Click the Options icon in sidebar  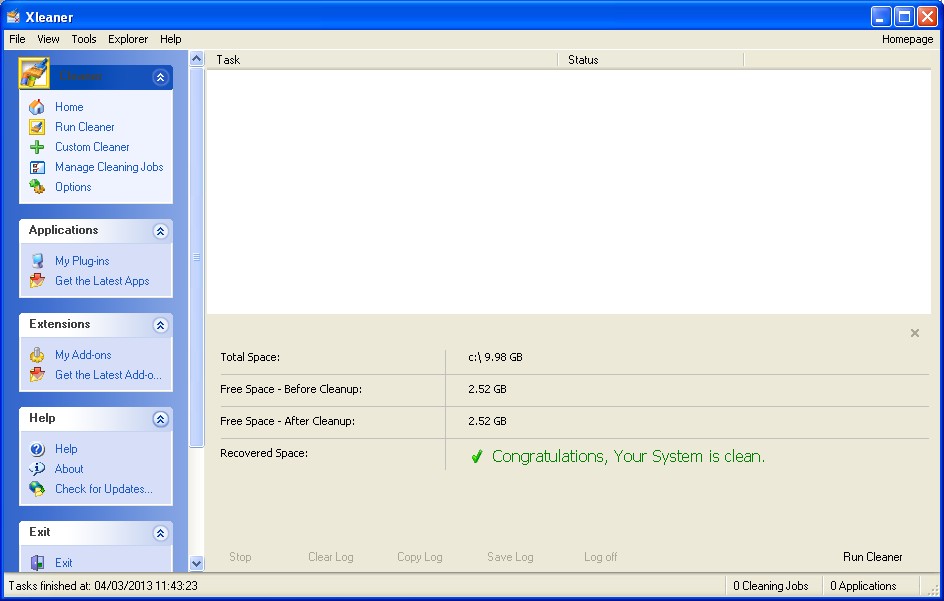click(37, 187)
